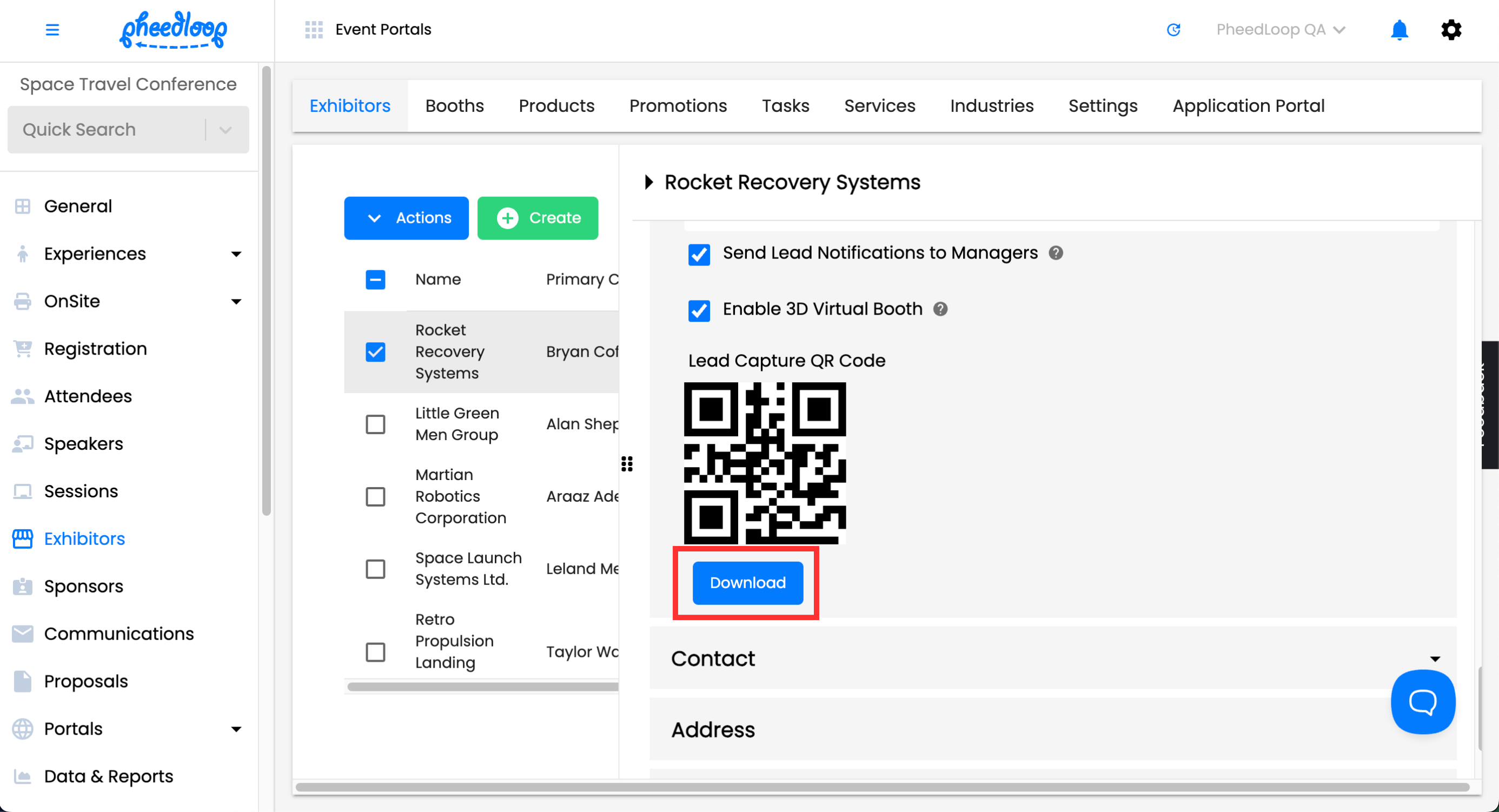Check the Retro Propulsion Landing checkbox
This screenshot has height=812, width=1499.
(375, 652)
